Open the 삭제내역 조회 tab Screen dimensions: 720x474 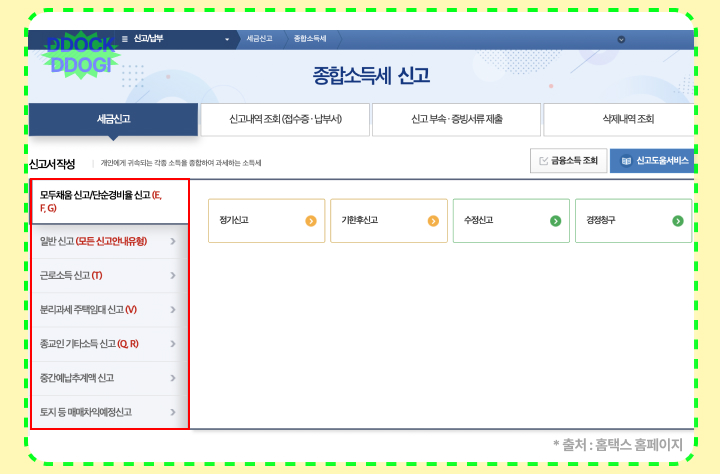pos(619,119)
